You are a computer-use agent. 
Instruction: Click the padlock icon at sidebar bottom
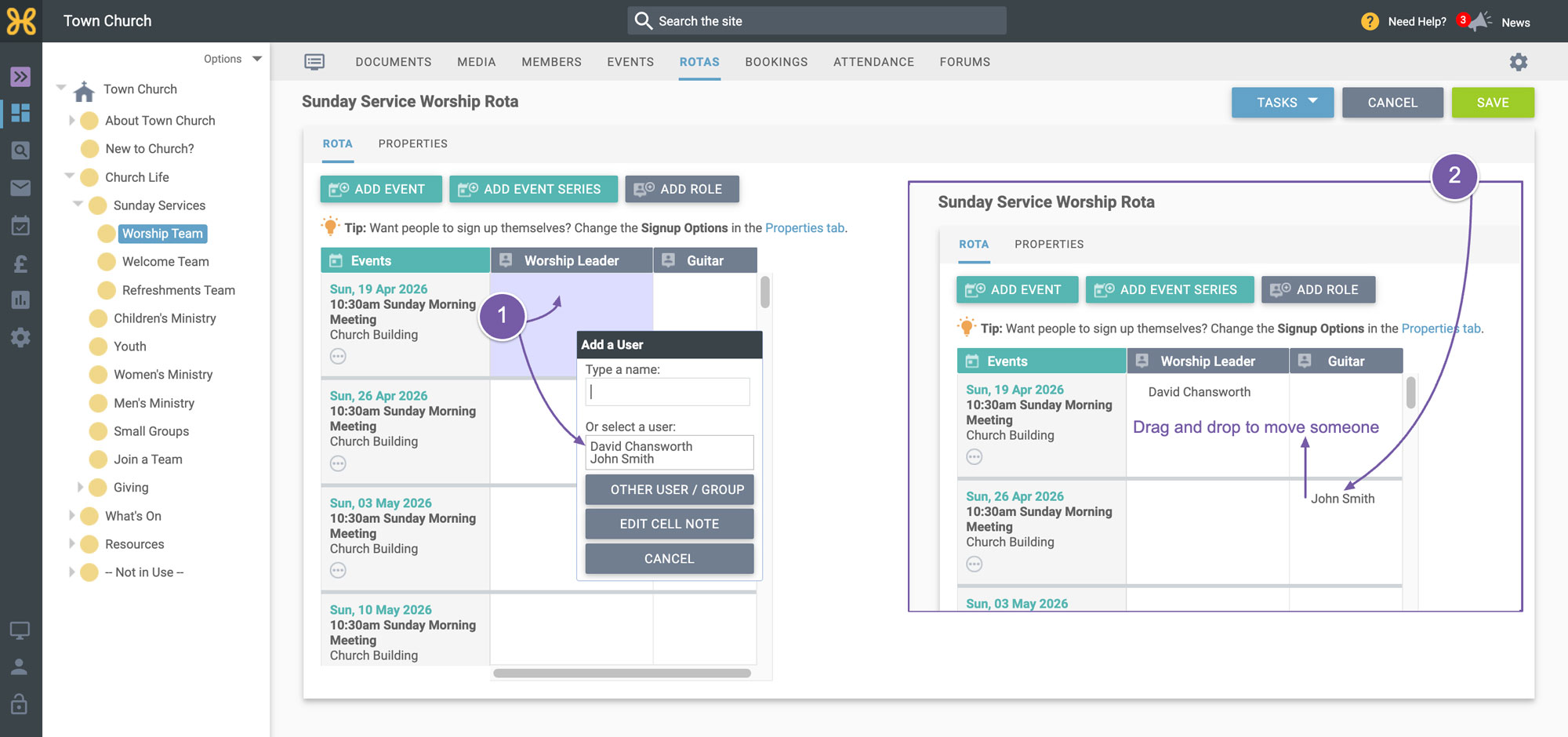pyautogui.click(x=20, y=703)
